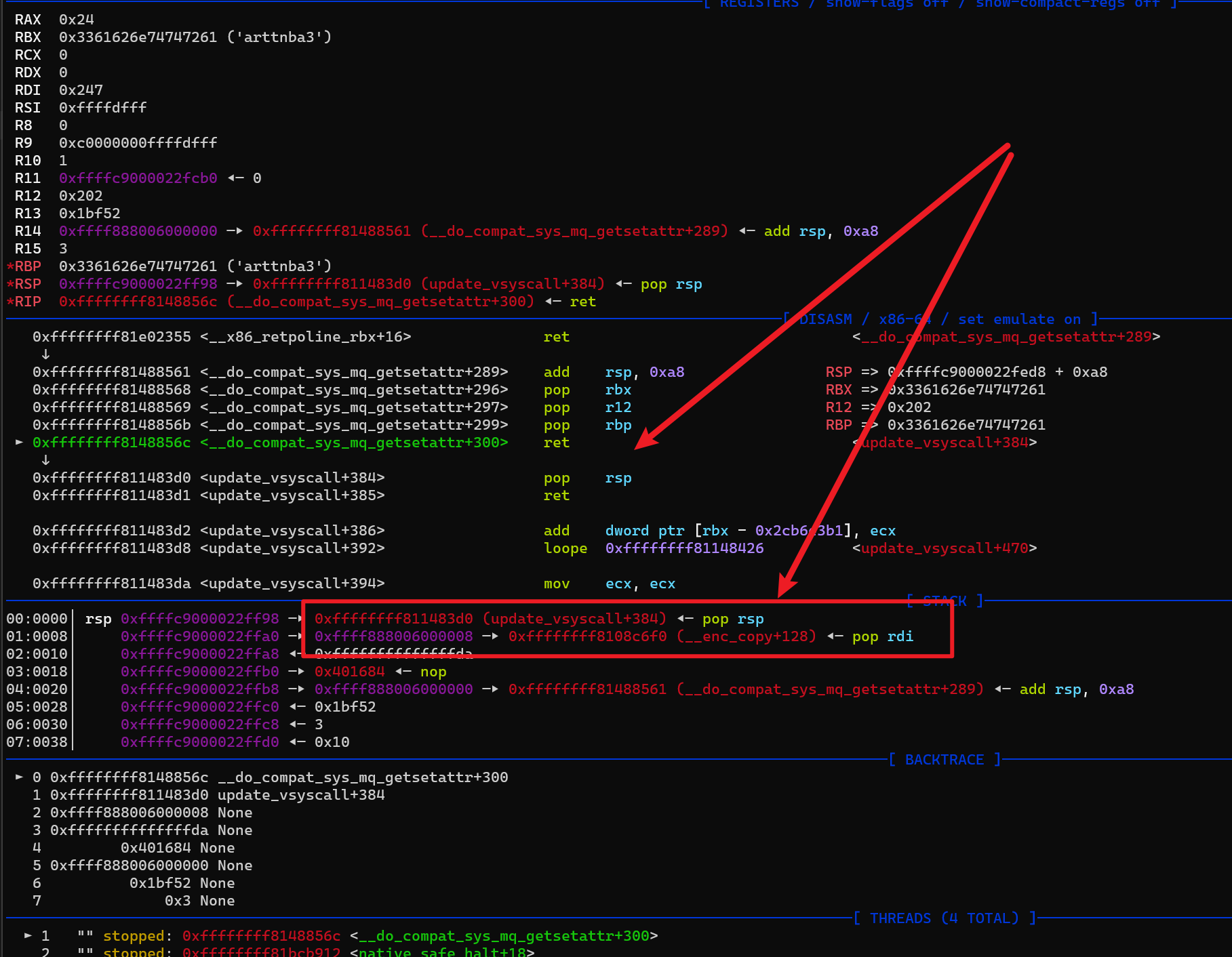Select stack value 0x401684 nop
The image size is (1232, 957).
[380, 672]
